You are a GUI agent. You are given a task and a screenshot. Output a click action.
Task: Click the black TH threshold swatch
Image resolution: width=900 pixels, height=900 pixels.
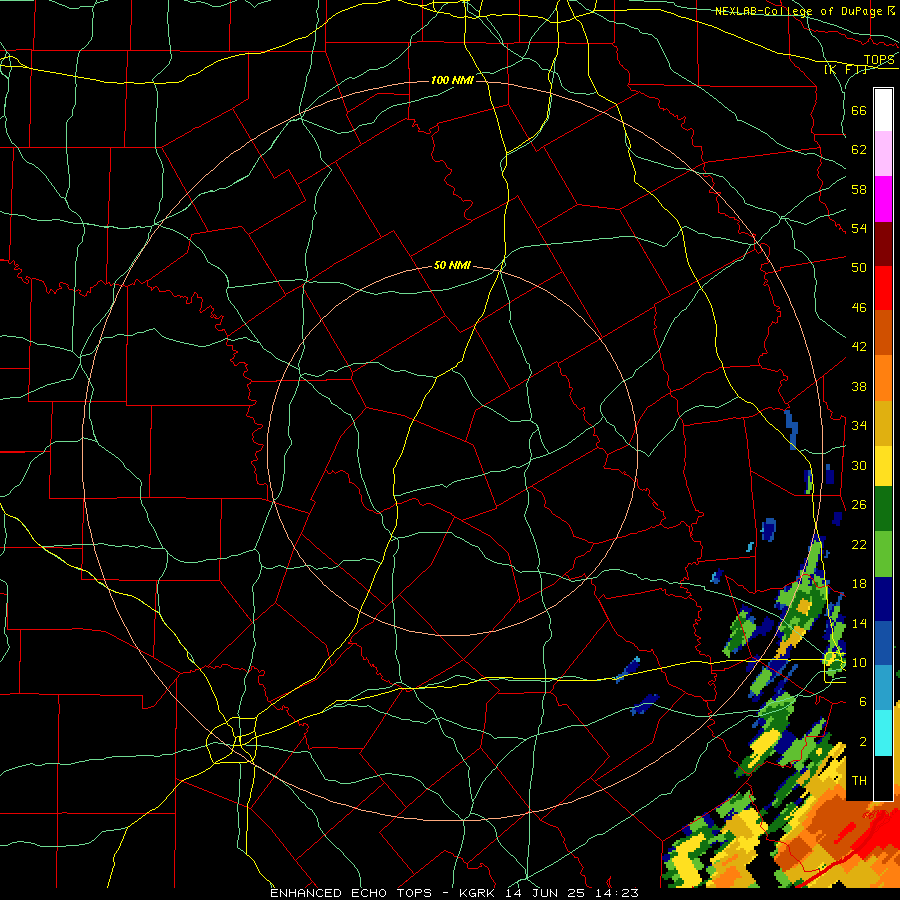tap(883, 777)
